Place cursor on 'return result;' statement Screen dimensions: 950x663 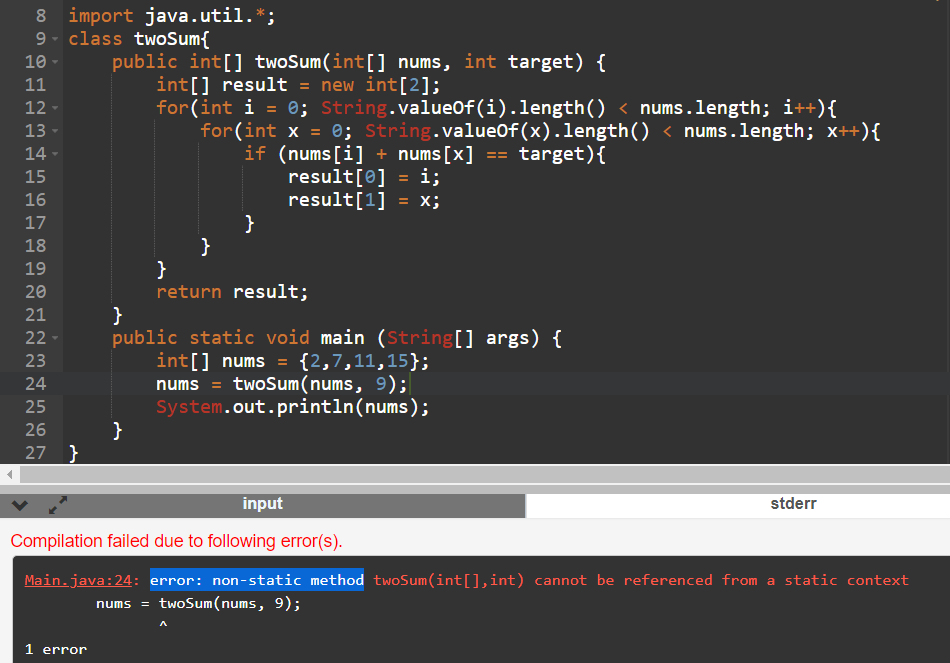pos(232,292)
